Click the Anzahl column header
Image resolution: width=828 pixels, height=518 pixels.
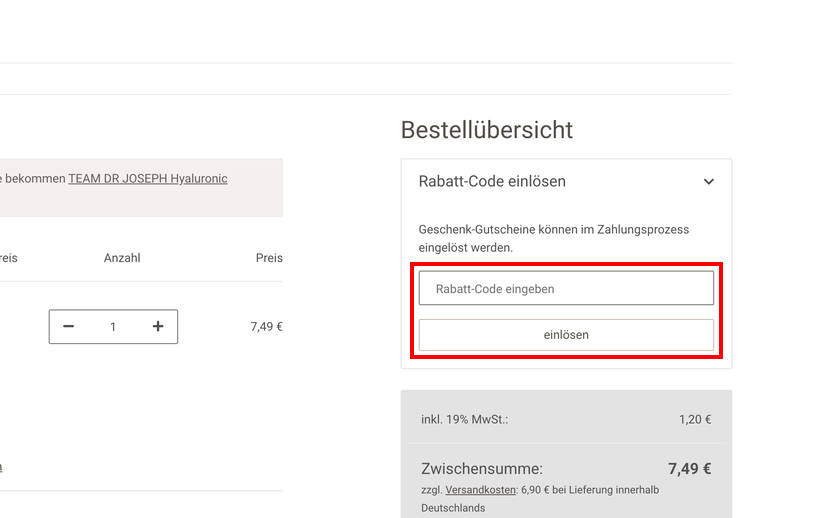pyautogui.click(x=122, y=258)
